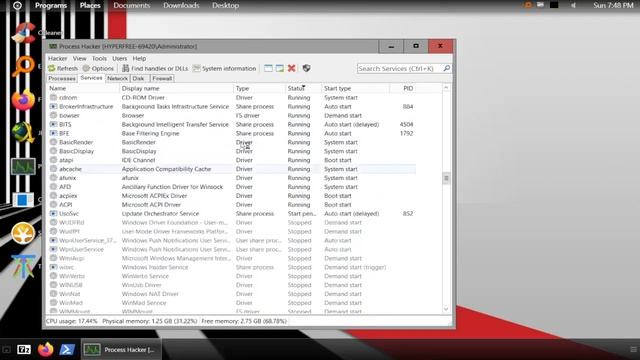Click the service icon beside BITS

[x=53, y=124]
